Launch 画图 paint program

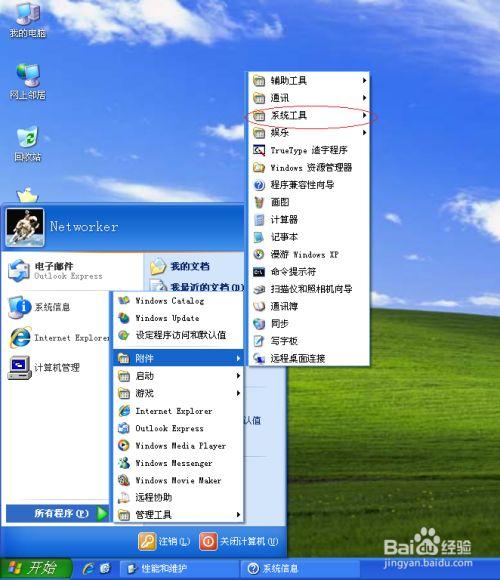(x=309, y=202)
